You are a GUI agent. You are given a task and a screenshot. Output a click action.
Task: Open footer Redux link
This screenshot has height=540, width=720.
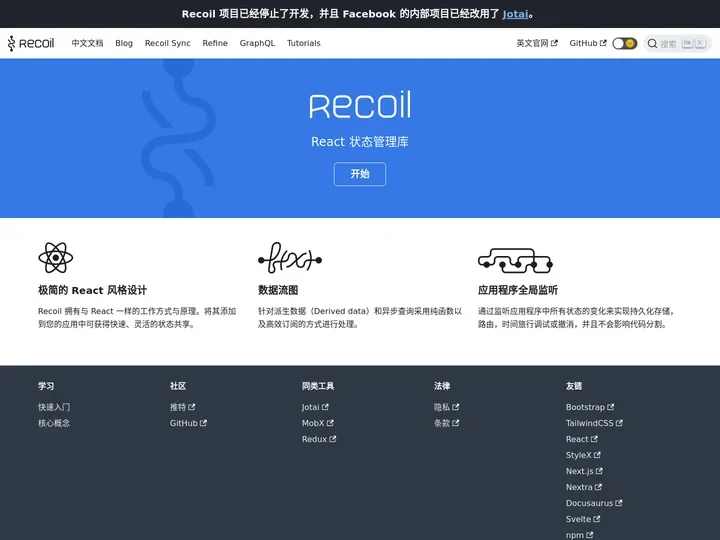point(319,439)
